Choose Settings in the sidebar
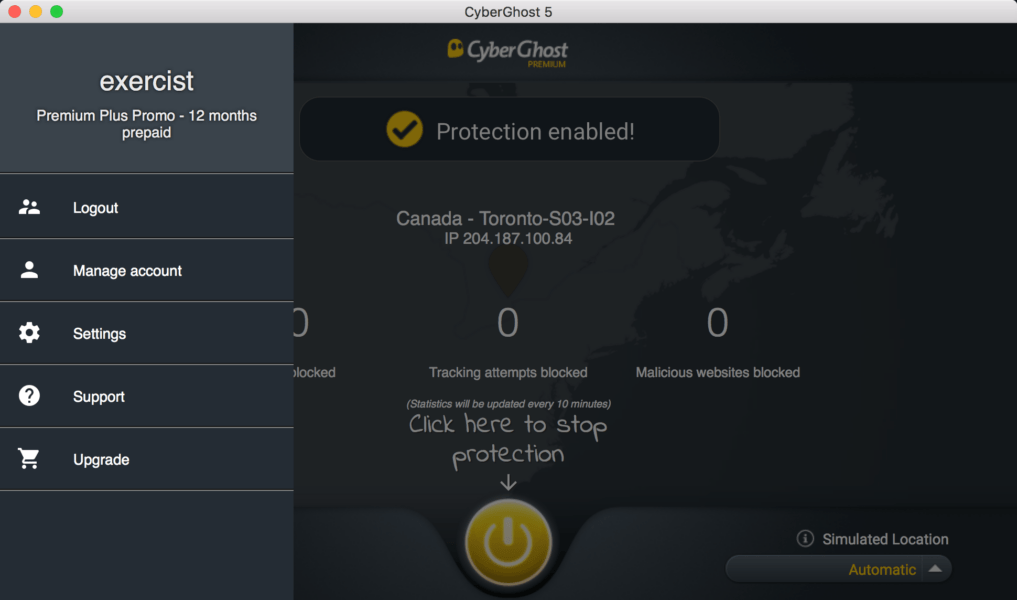This screenshot has height=600, width=1017. tap(147, 333)
